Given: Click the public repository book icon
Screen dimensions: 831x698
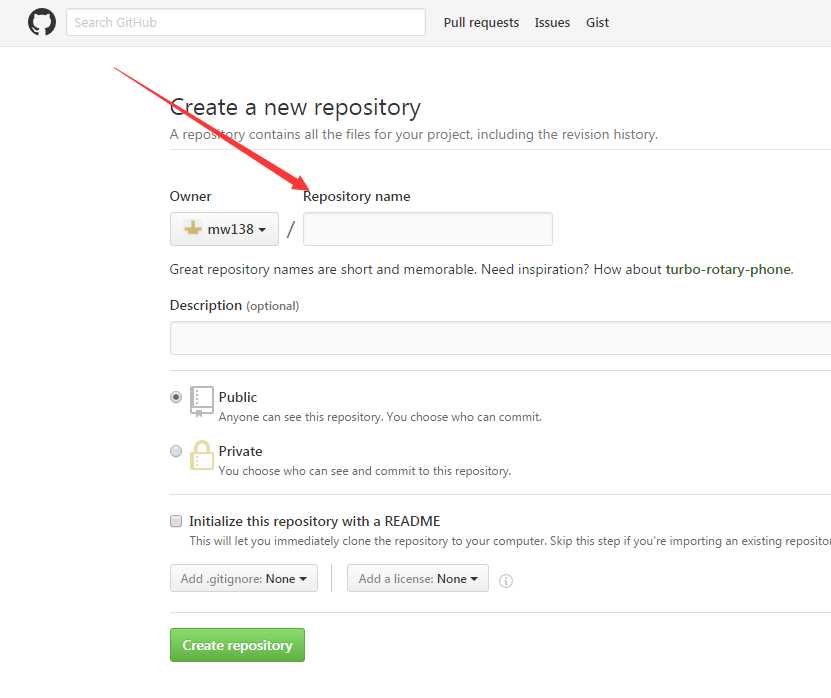Looking at the screenshot, I should [202, 402].
